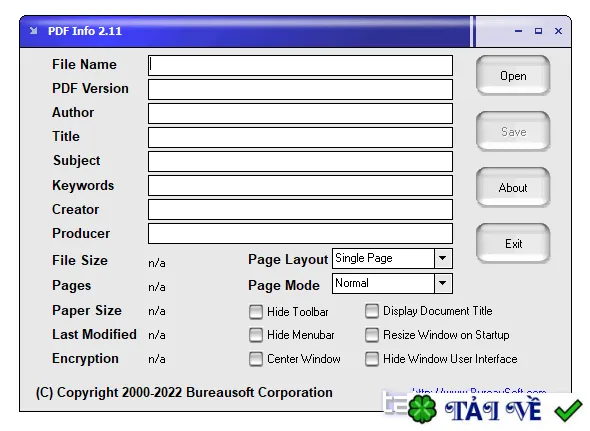Expand the Page Layout dropdown arrow
The width and height of the screenshot is (590, 431).
point(443,258)
